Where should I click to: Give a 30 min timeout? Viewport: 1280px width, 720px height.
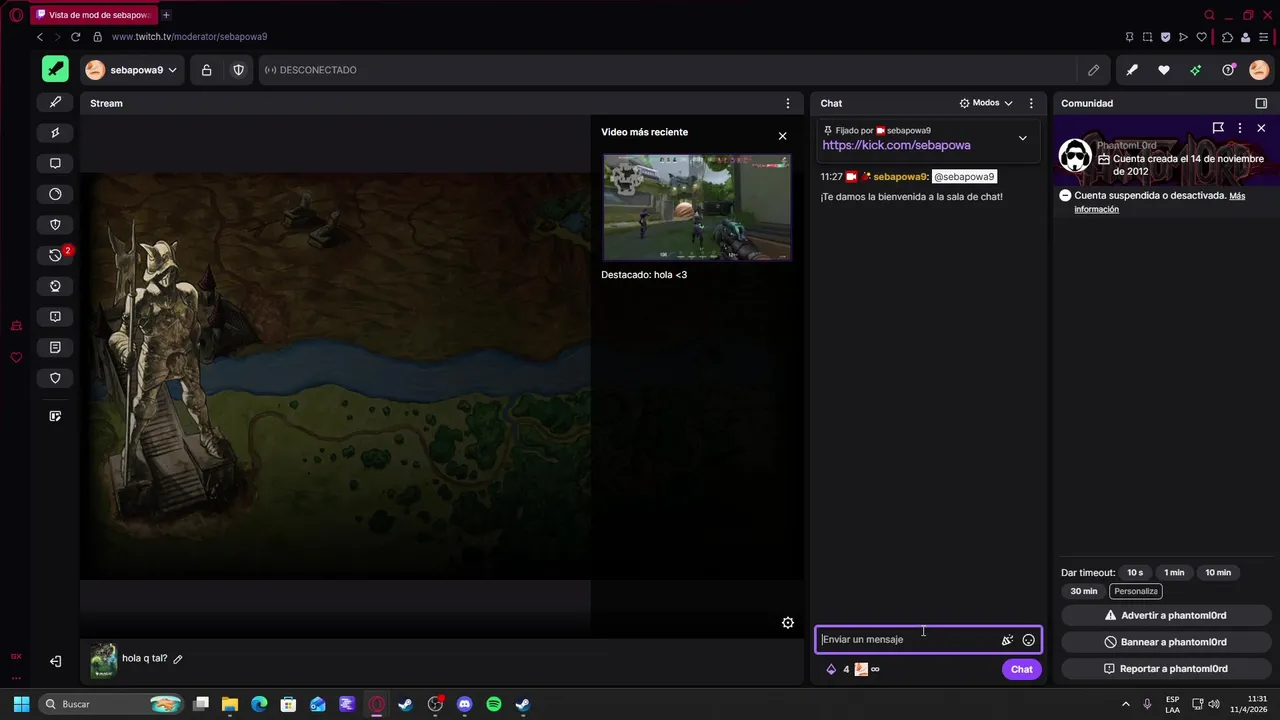pos(1083,591)
